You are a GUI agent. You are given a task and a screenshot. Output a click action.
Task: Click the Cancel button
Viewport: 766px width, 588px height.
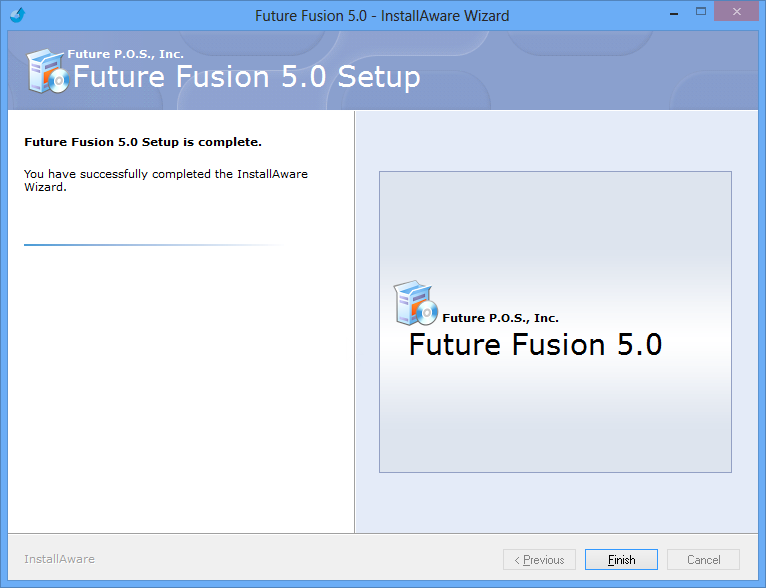tap(703, 559)
